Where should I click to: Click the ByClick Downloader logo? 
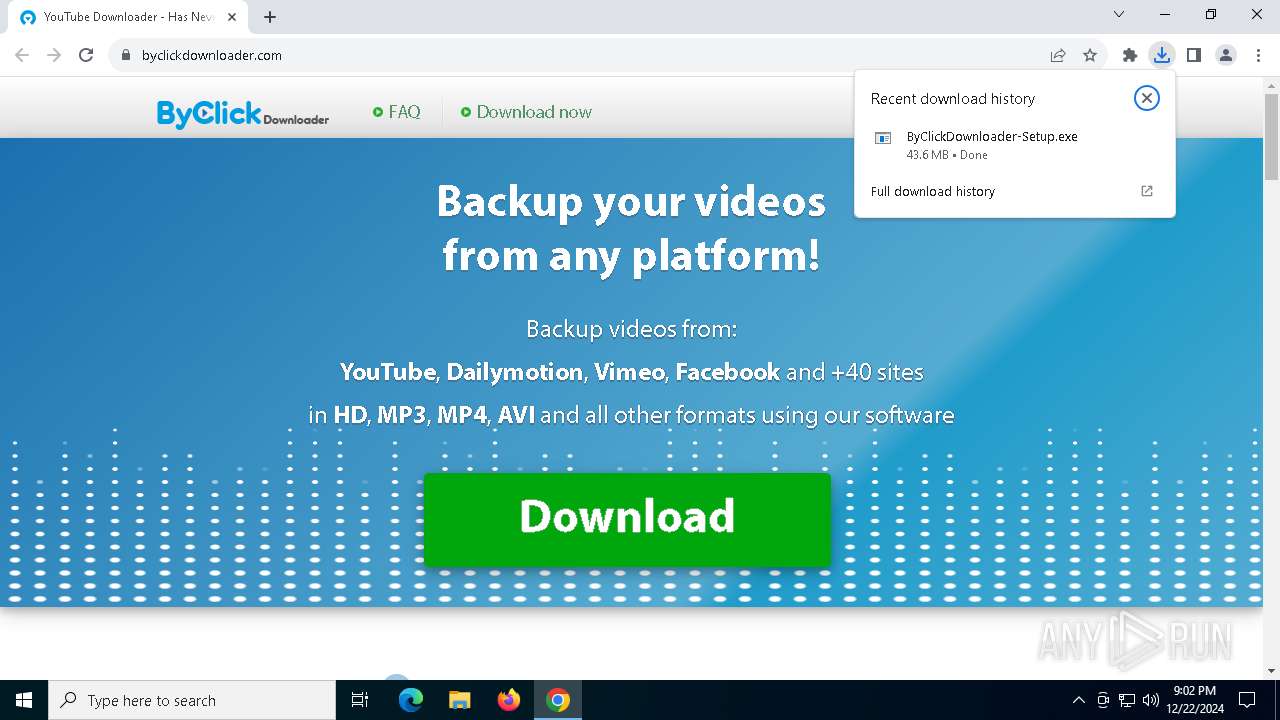[242, 114]
